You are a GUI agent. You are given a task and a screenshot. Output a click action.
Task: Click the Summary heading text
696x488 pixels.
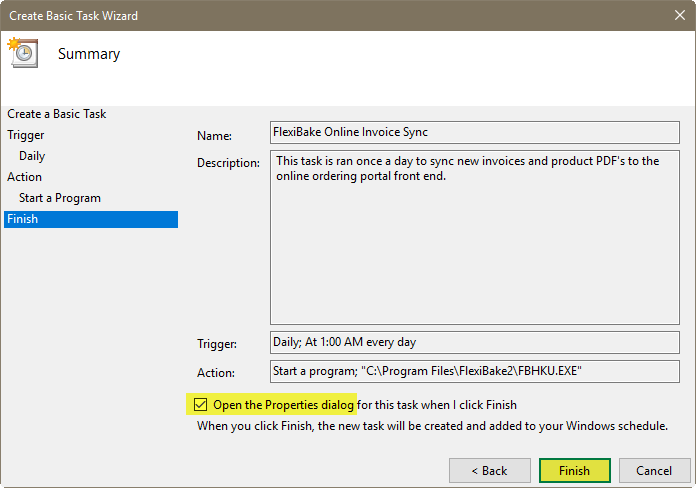[89, 54]
